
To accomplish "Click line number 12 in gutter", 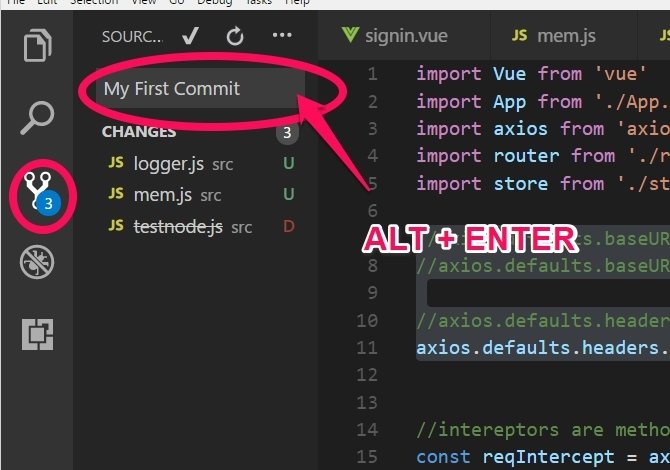I will [367, 375].
